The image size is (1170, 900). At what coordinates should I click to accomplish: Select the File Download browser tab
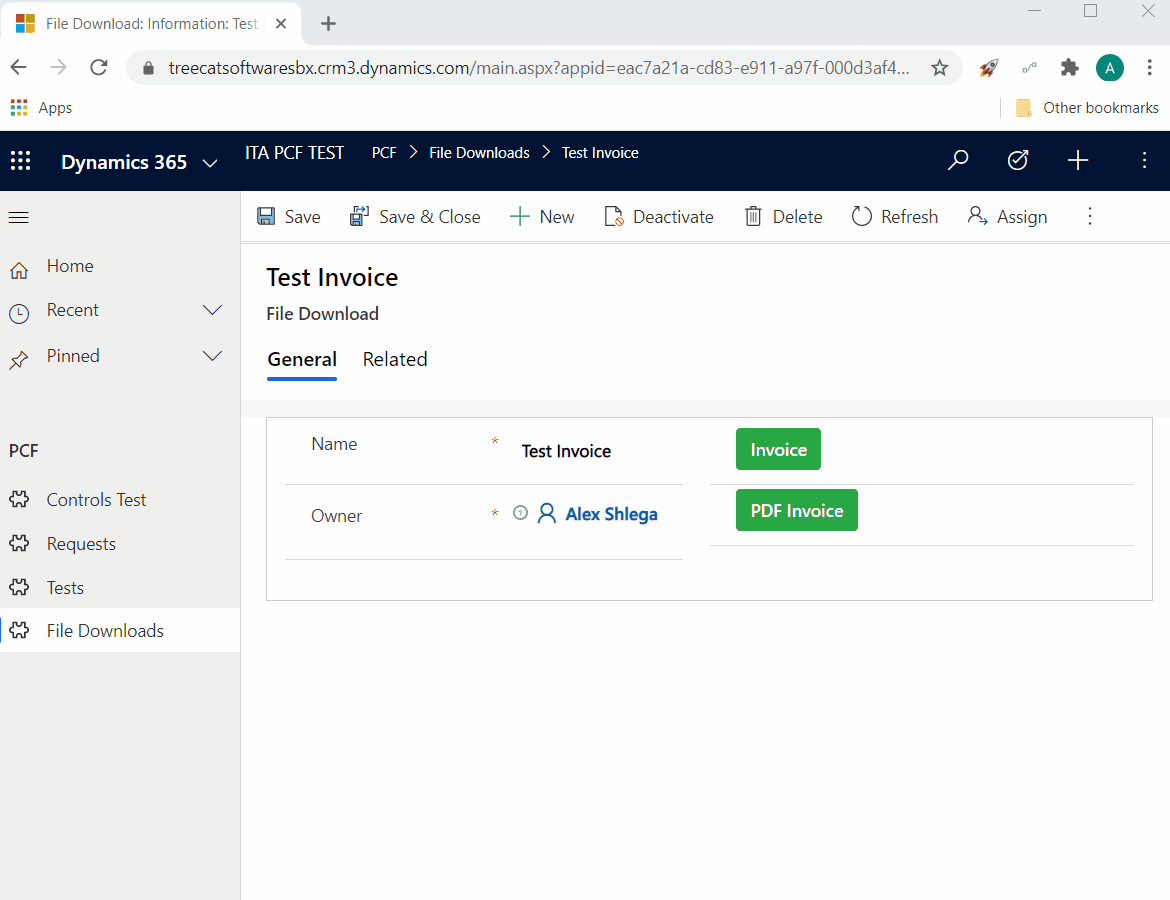click(151, 24)
